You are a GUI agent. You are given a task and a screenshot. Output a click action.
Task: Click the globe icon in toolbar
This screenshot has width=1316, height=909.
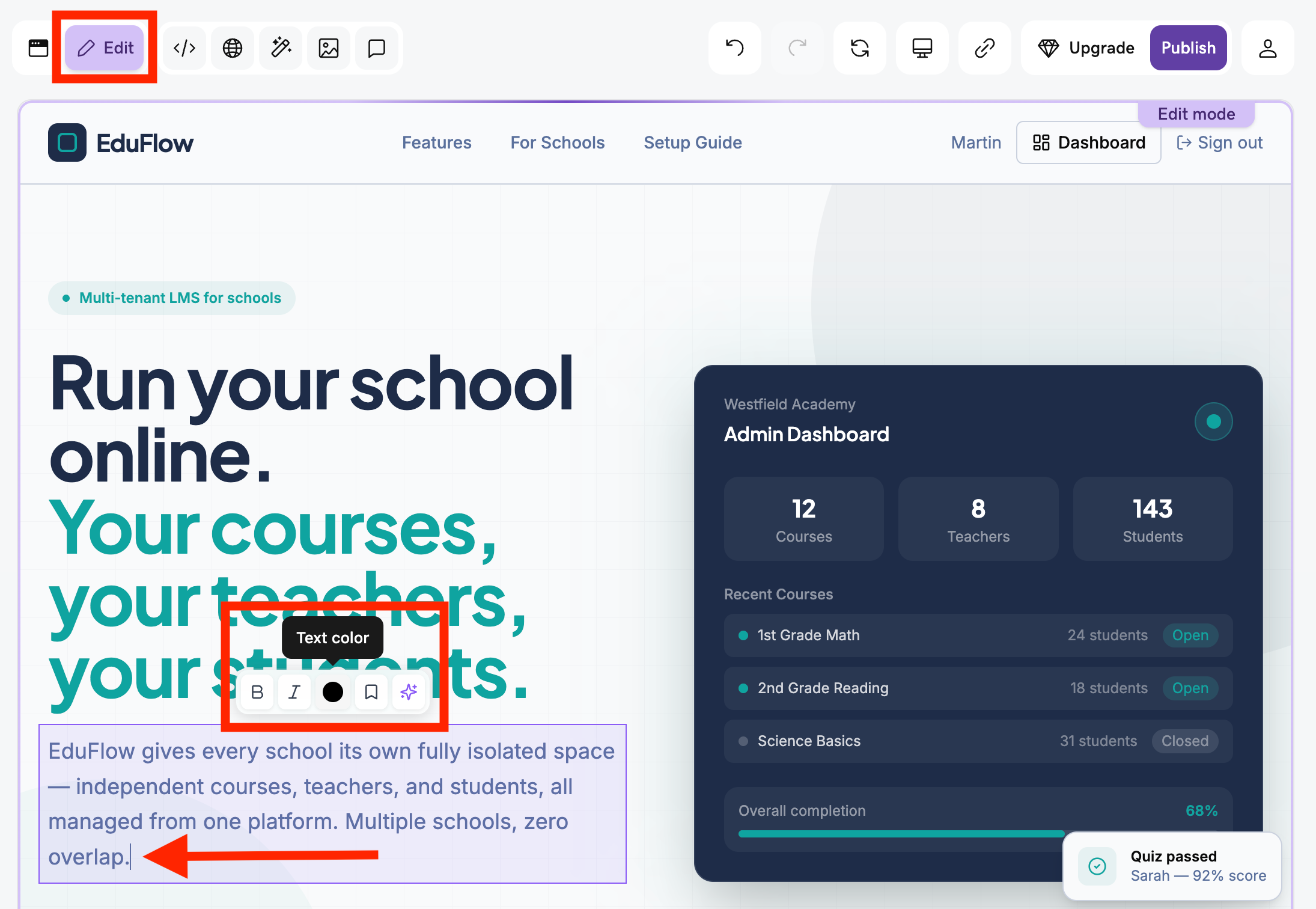(x=233, y=48)
